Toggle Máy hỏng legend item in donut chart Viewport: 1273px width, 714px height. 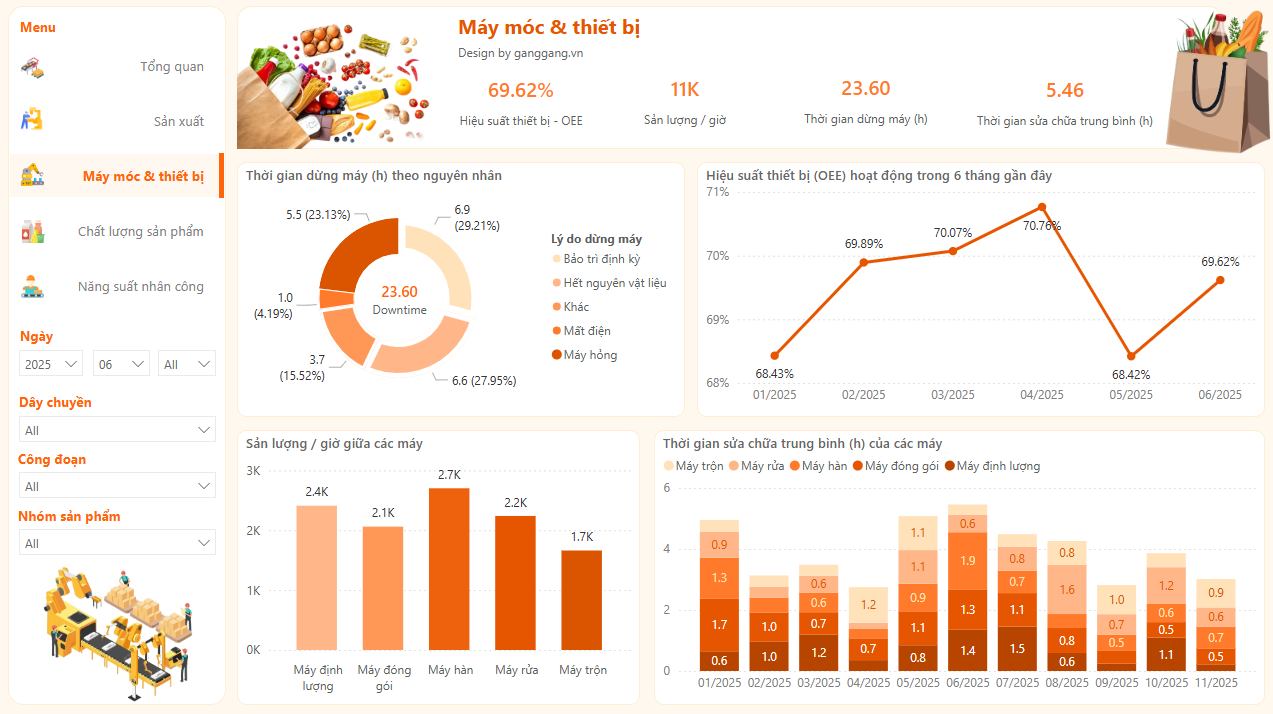590,355
